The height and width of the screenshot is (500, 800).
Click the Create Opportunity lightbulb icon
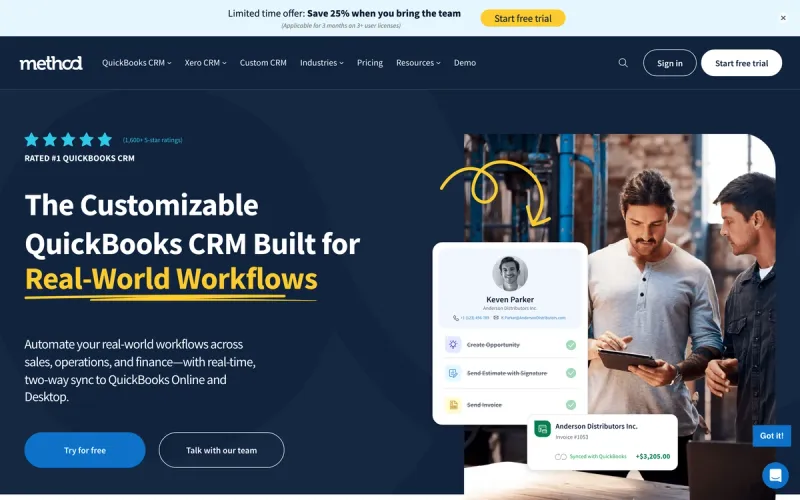pyautogui.click(x=453, y=344)
